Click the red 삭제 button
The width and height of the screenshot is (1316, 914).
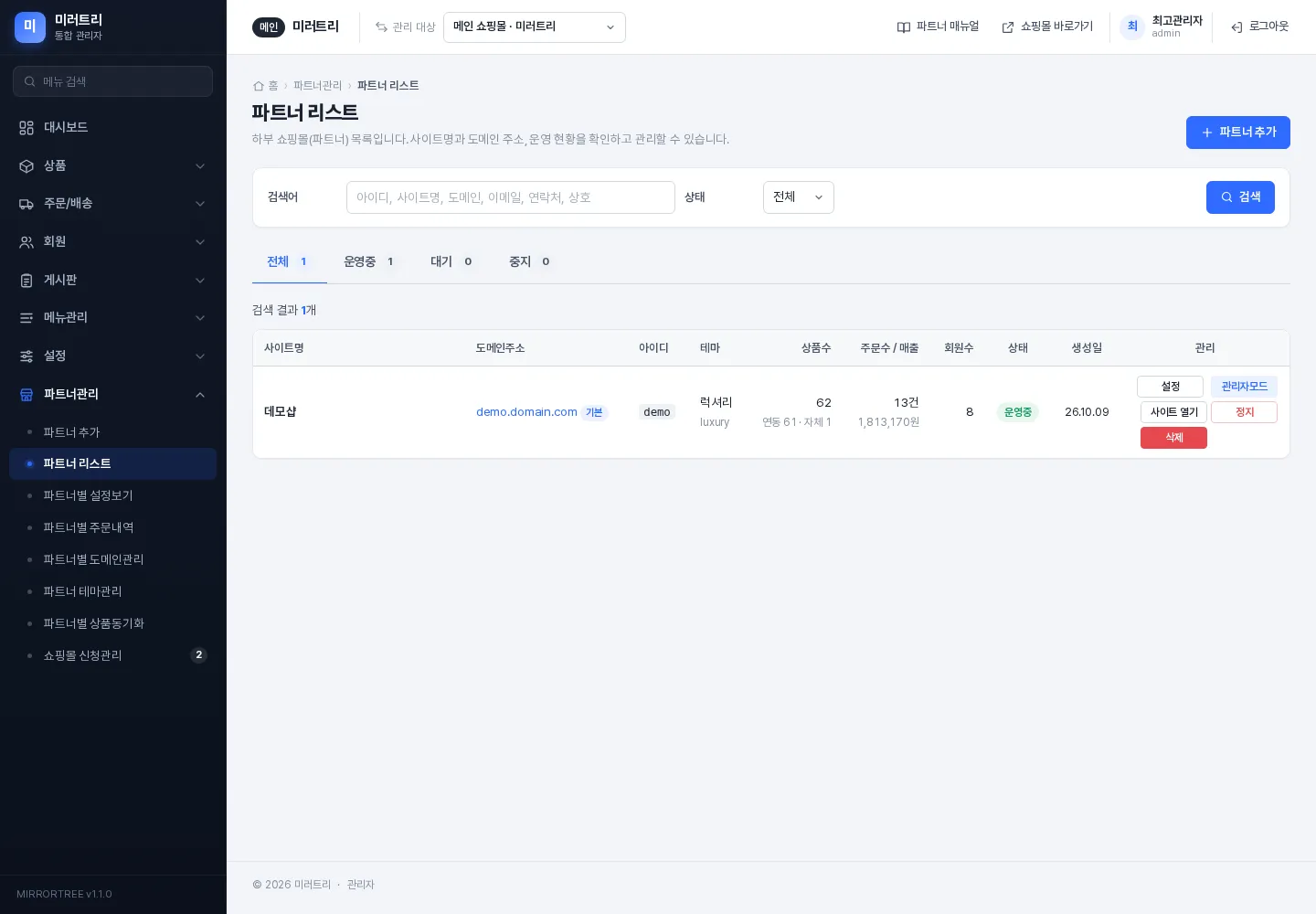coord(1173,438)
